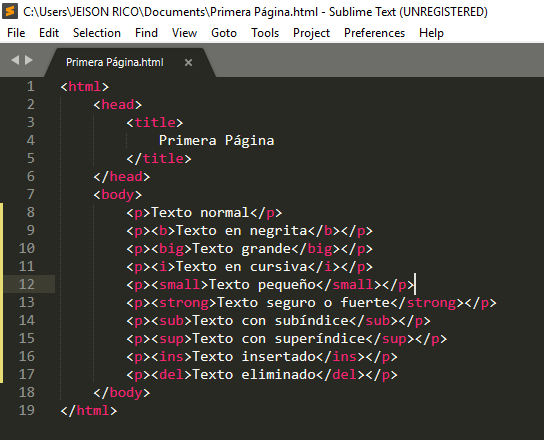
Task: Open the Help menu
Action: tap(431, 33)
